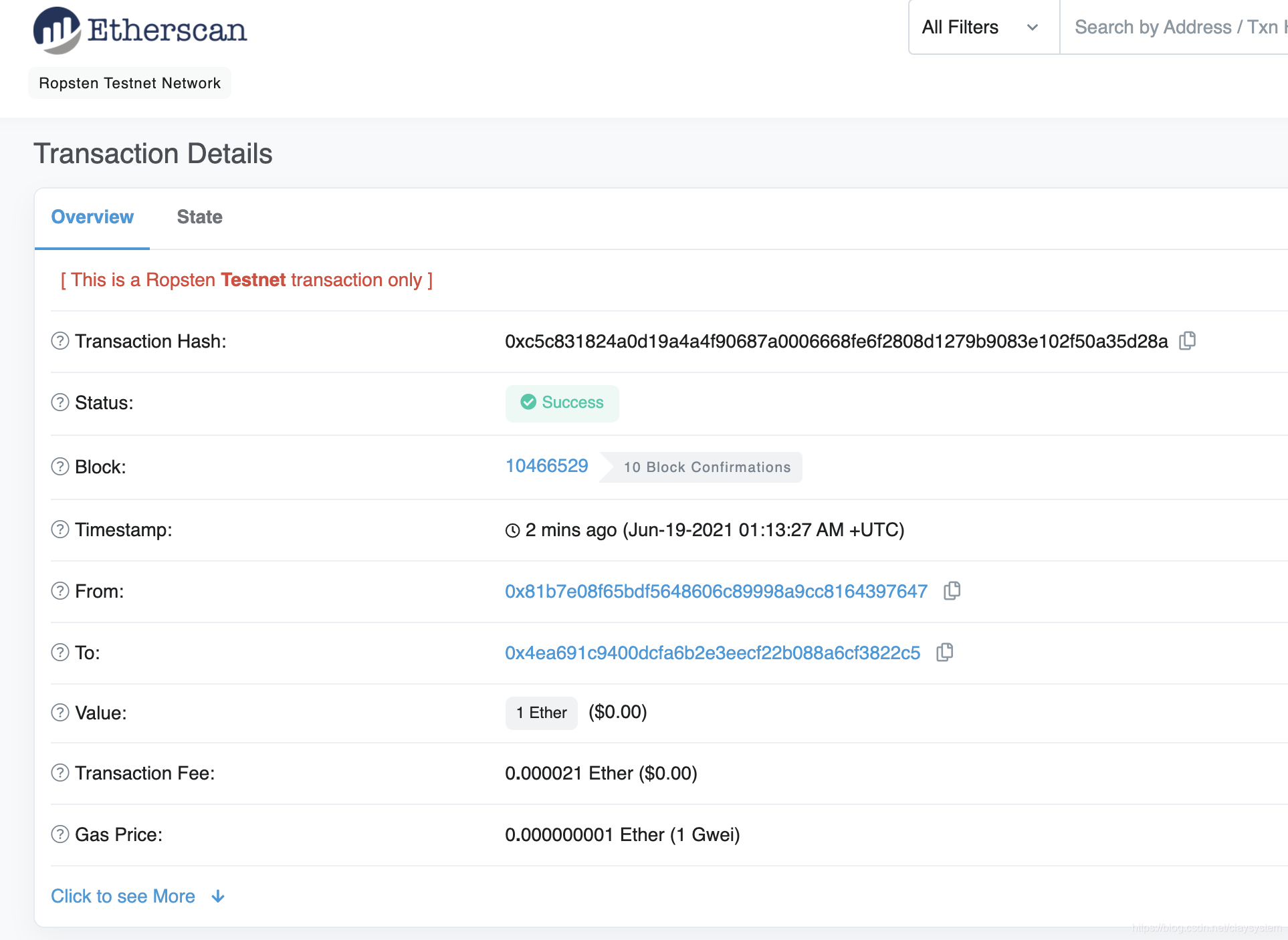
Task: Click help icon beside Transaction Fee
Action: pyautogui.click(x=60, y=773)
